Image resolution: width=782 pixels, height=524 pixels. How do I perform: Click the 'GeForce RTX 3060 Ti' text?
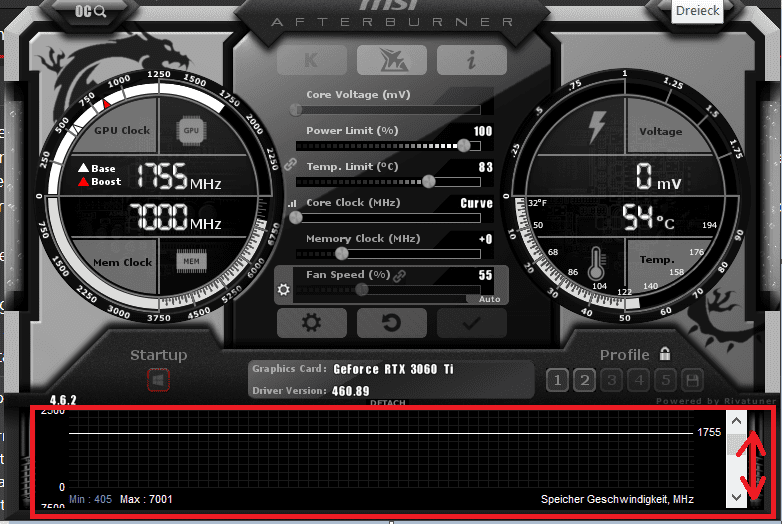coord(393,369)
